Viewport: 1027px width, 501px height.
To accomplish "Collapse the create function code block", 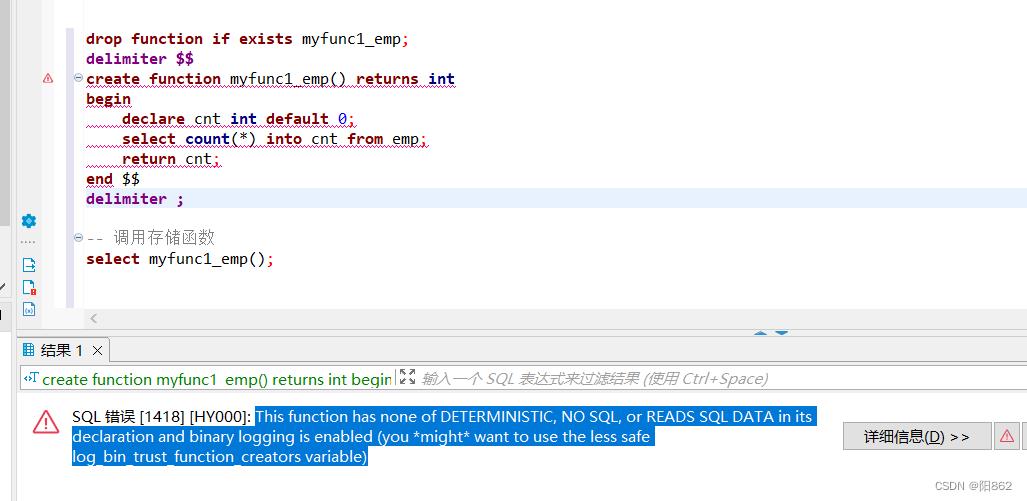I will 78,78.
